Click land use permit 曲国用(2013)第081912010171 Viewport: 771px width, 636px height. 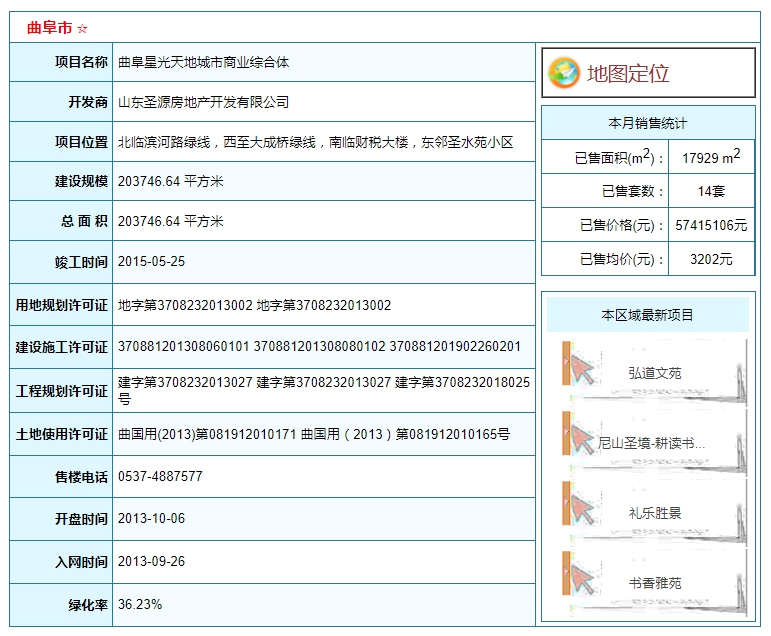click(207, 434)
